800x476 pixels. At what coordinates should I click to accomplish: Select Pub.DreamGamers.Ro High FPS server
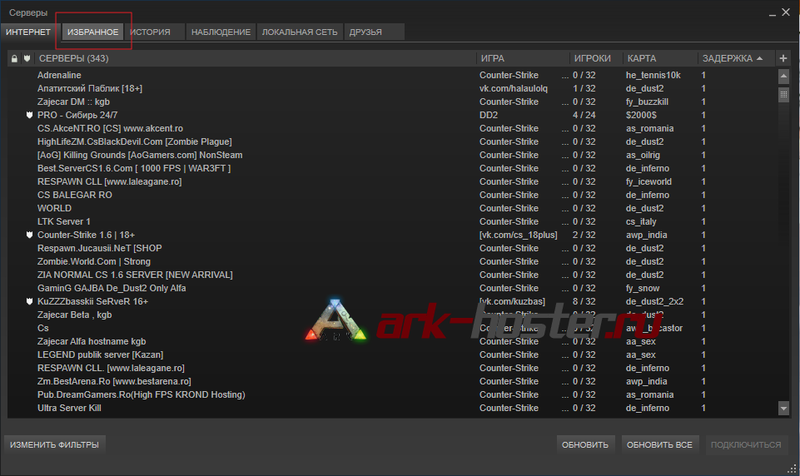[x=391, y=395]
